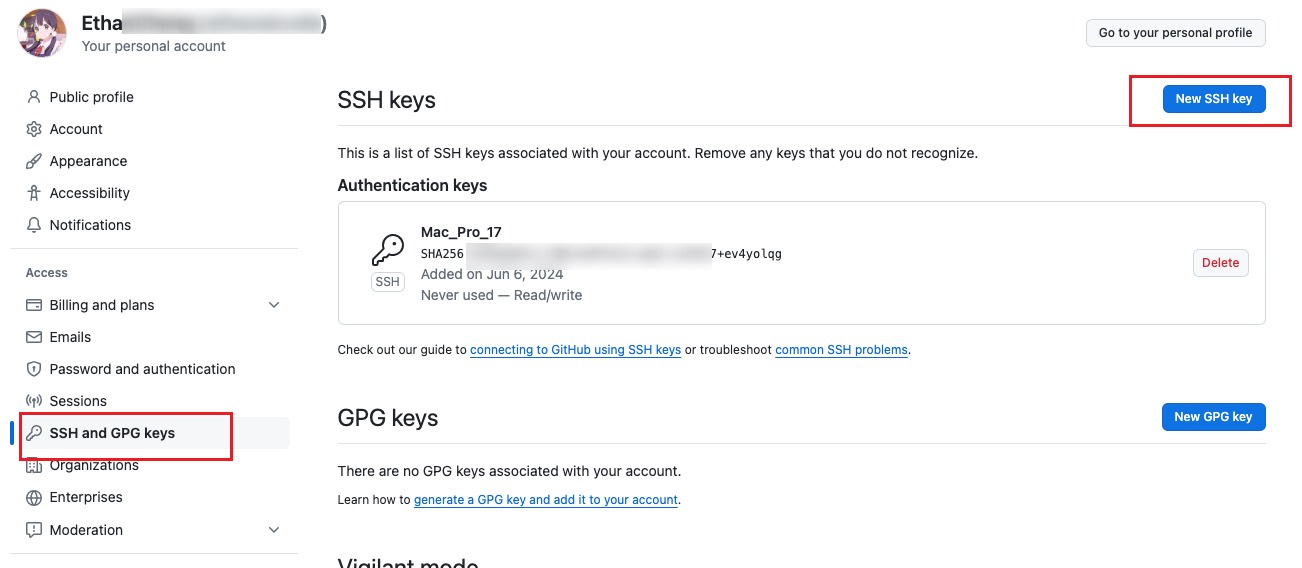This screenshot has width=1302, height=568.
Task: Click the Sessions broadcast icon
Action: [34, 401]
